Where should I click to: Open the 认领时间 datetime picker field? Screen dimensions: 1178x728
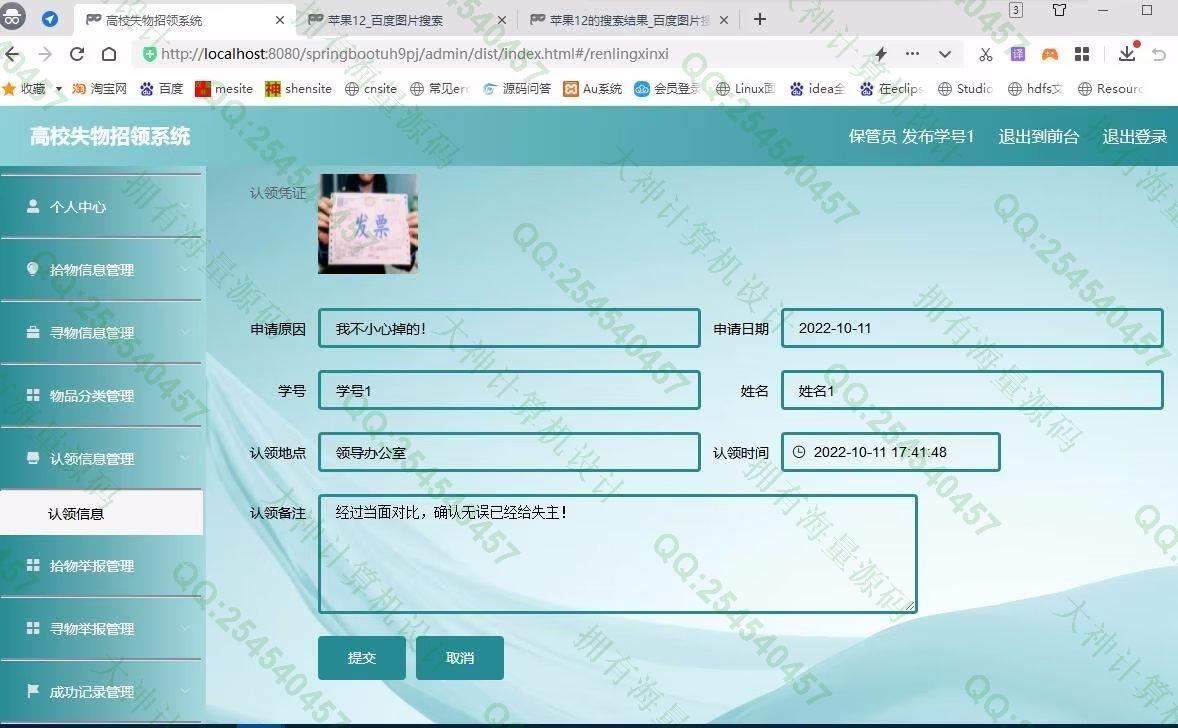[890, 452]
